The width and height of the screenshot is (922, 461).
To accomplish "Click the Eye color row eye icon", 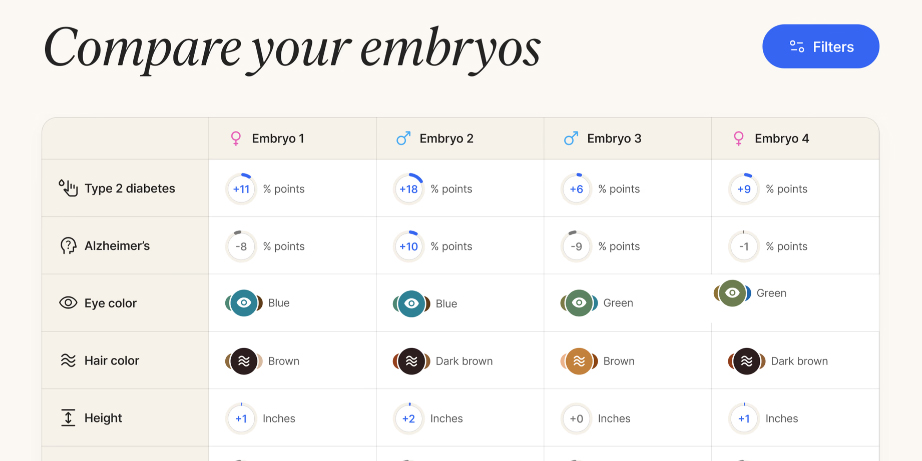I will [x=68, y=303].
